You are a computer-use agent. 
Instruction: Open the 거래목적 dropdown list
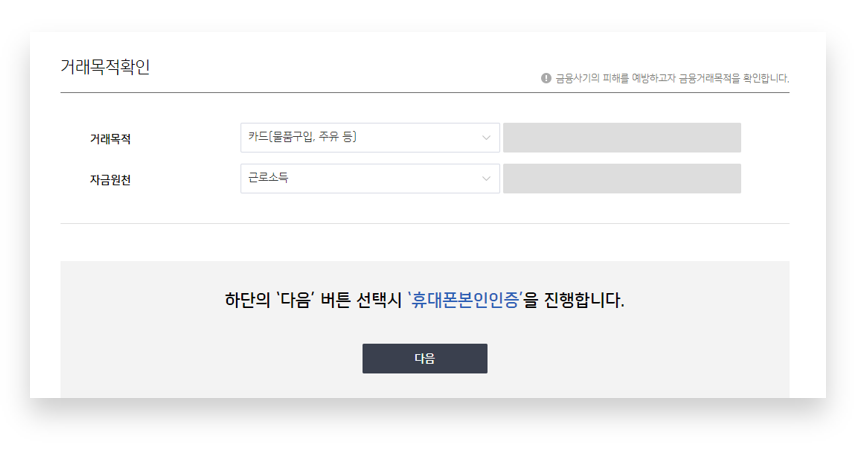[369, 138]
